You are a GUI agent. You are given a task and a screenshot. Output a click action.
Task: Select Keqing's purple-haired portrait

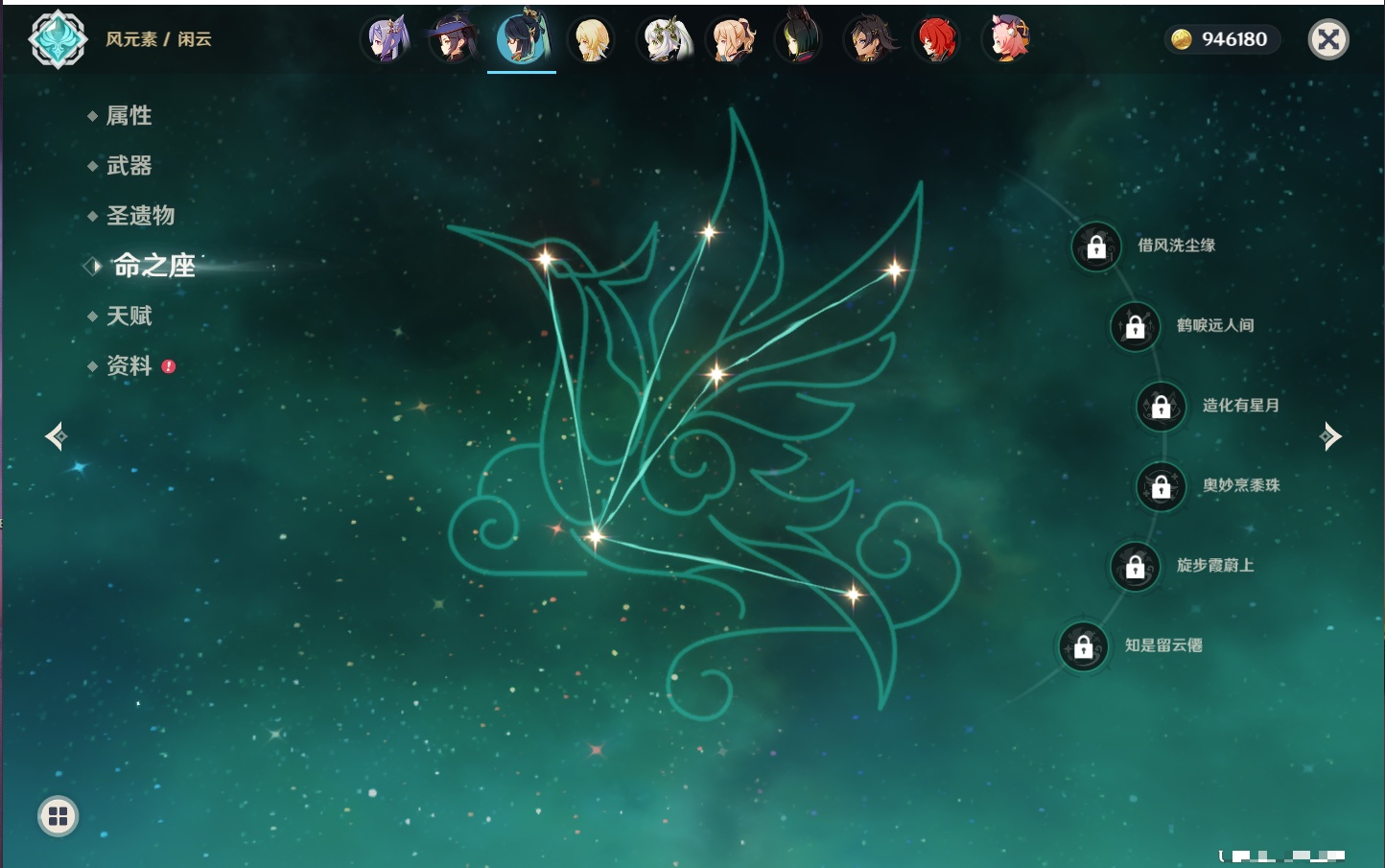tap(386, 40)
